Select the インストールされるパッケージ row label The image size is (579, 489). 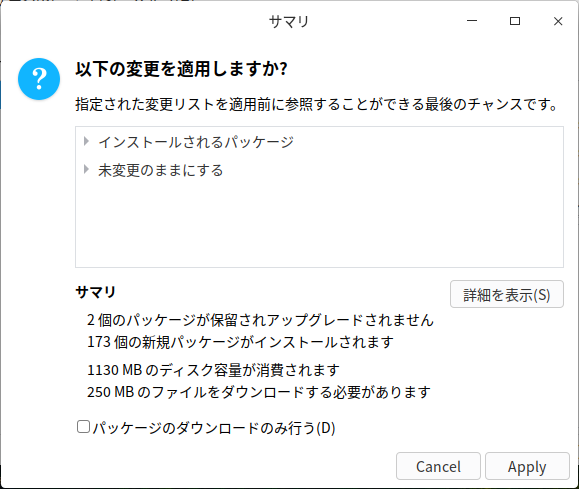196,142
